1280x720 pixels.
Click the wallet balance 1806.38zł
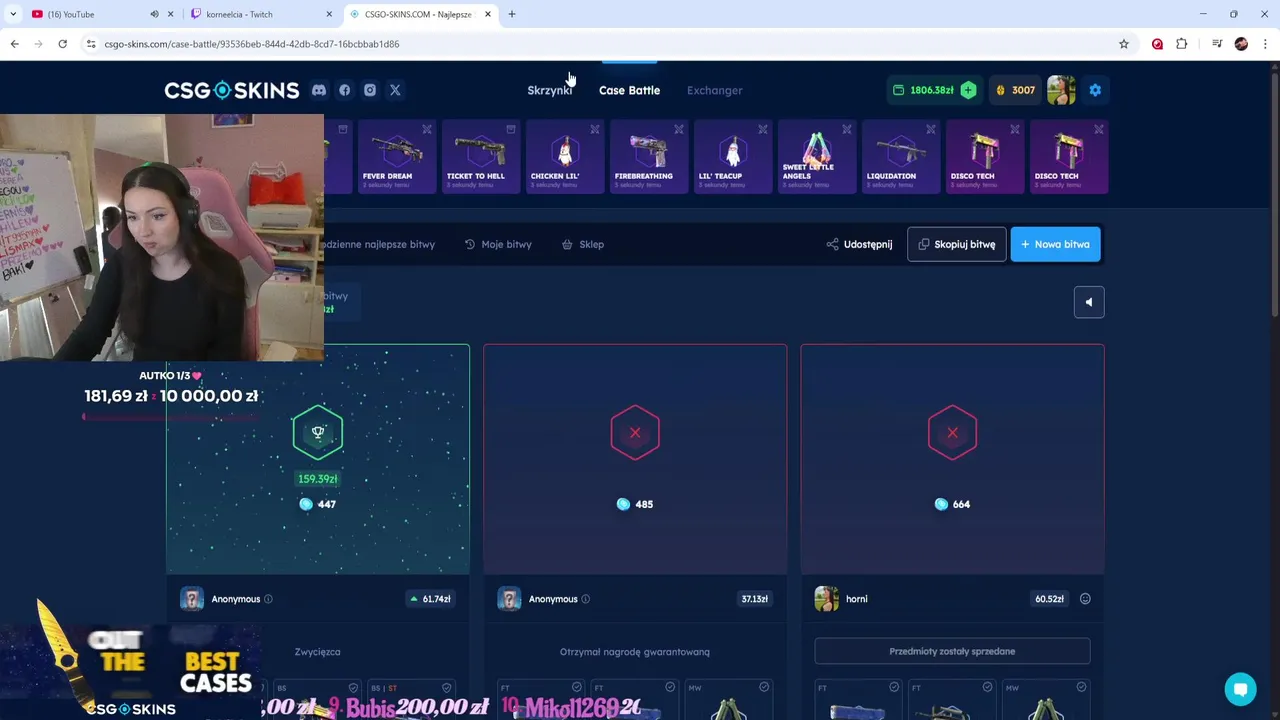[x=923, y=90]
